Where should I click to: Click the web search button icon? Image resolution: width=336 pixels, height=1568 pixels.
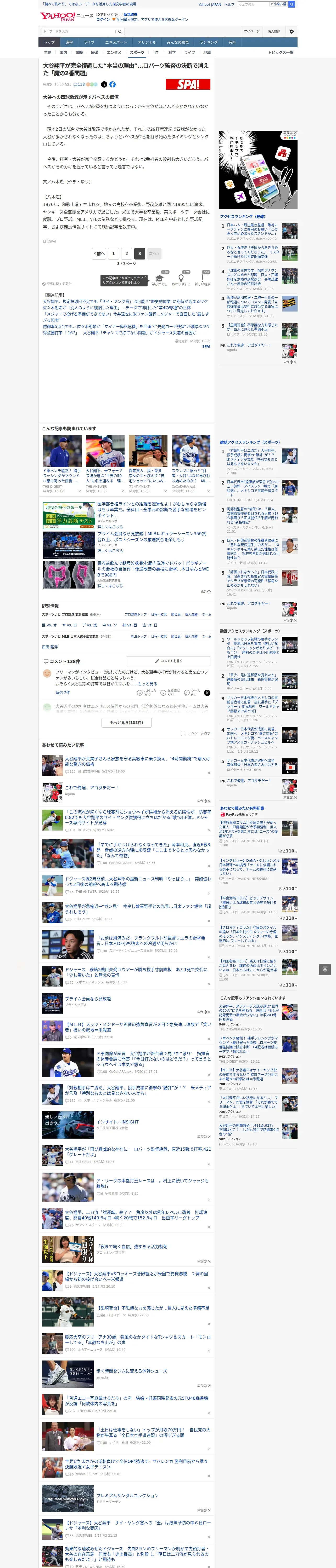(x=292, y=4)
